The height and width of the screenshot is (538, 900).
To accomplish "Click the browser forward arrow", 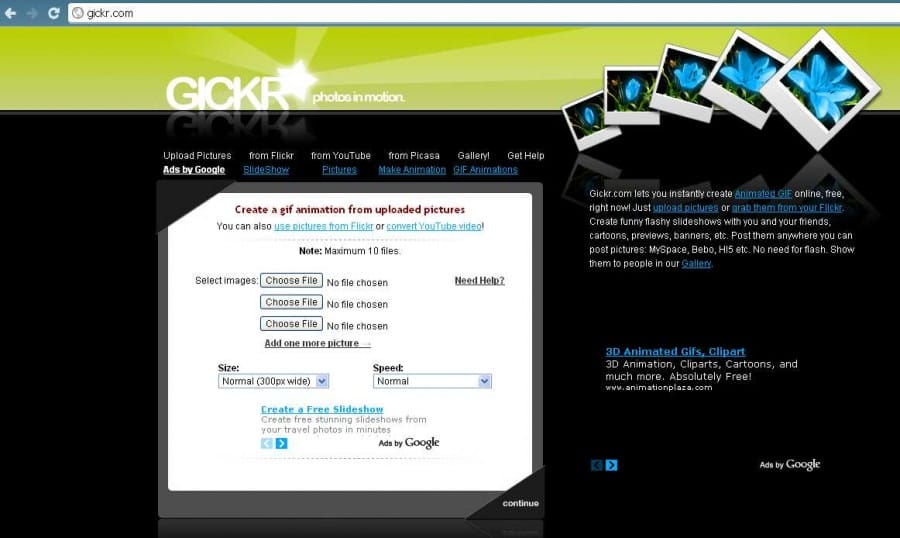I will 32,13.
